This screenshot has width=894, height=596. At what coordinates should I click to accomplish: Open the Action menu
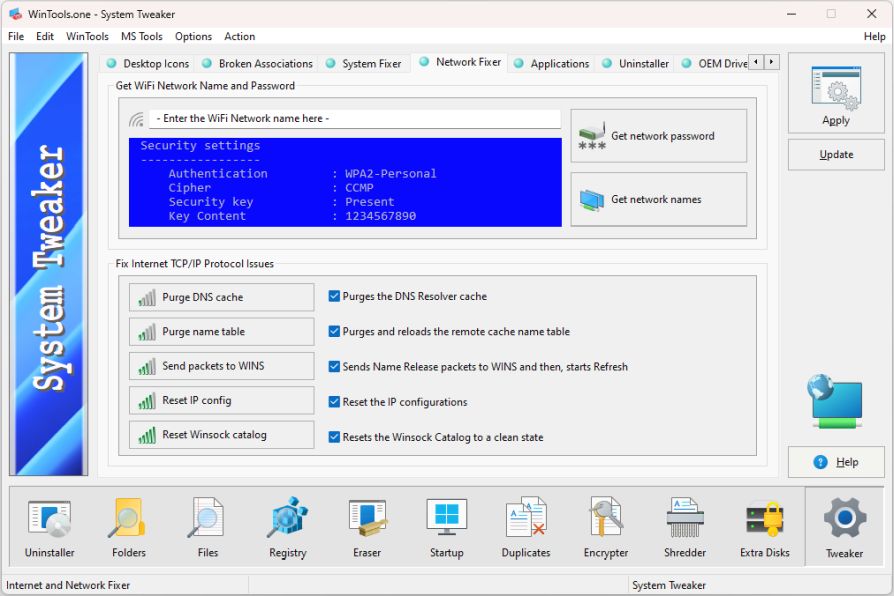point(239,37)
